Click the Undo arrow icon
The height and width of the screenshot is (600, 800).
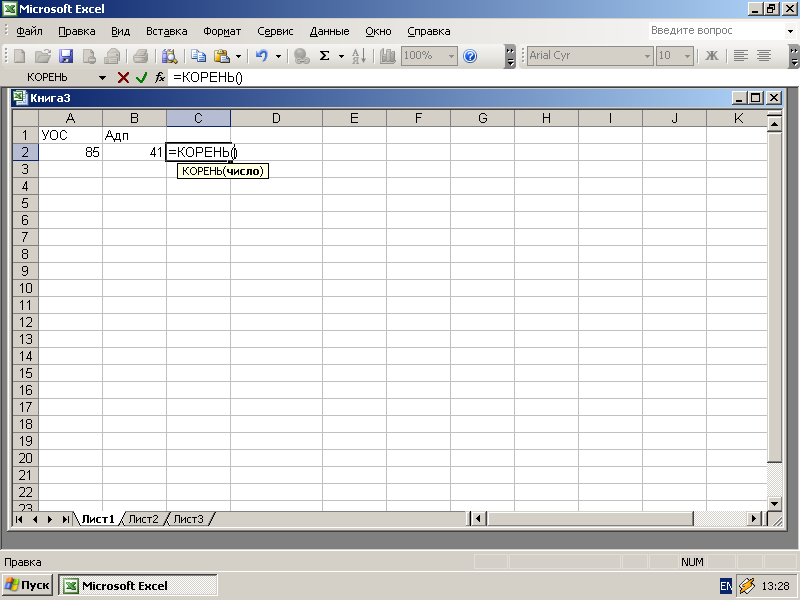(x=262, y=56)
